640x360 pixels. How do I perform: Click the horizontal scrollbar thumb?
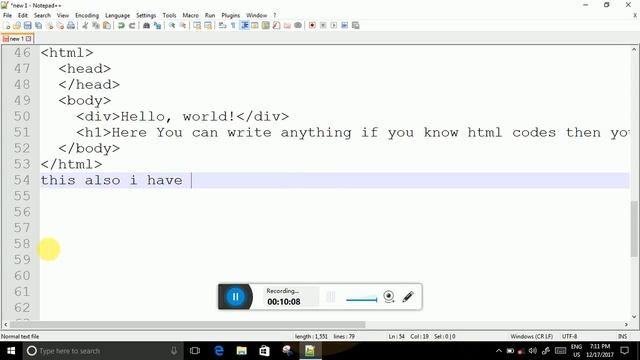click(x=188, y=324)
